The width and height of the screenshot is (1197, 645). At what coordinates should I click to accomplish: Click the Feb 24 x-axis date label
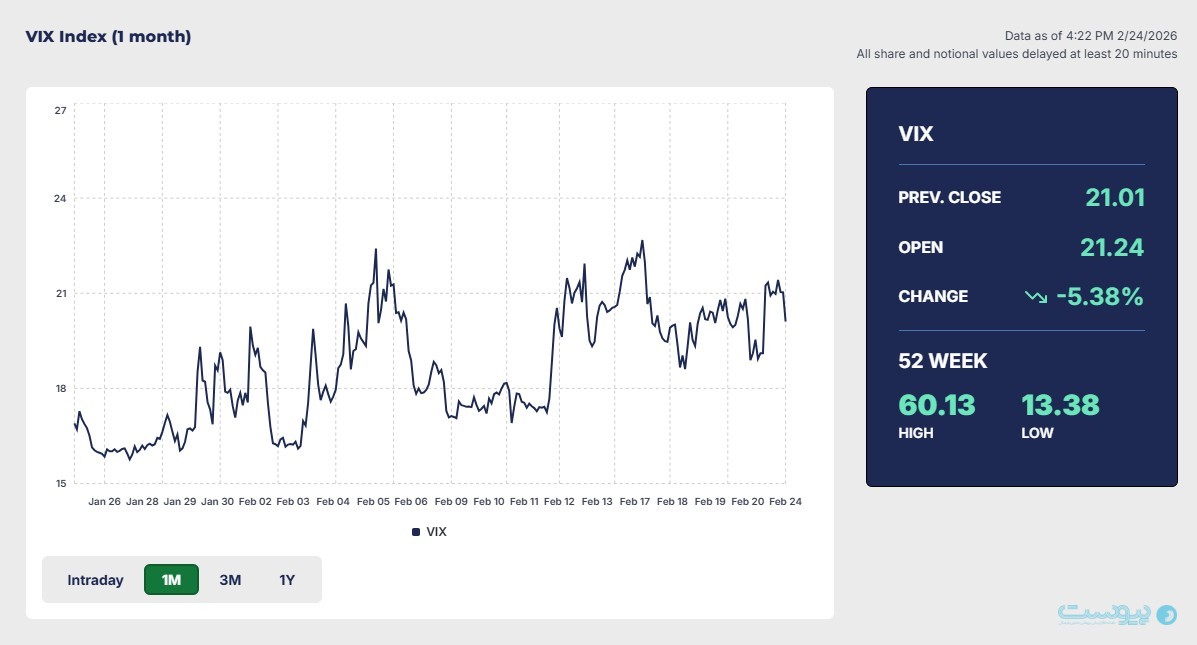click(x=785, y=501)
